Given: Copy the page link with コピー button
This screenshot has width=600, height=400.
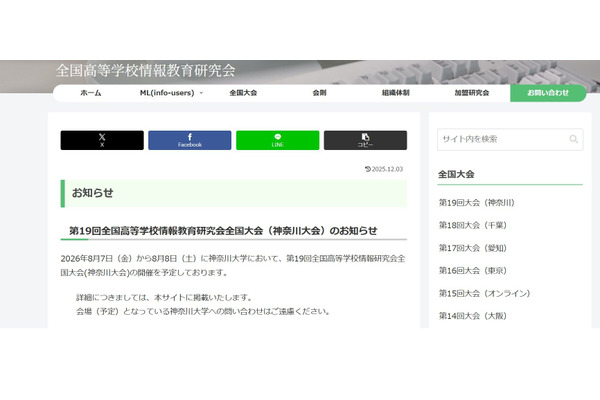Looking at the screenshot, I should (365, 140).
